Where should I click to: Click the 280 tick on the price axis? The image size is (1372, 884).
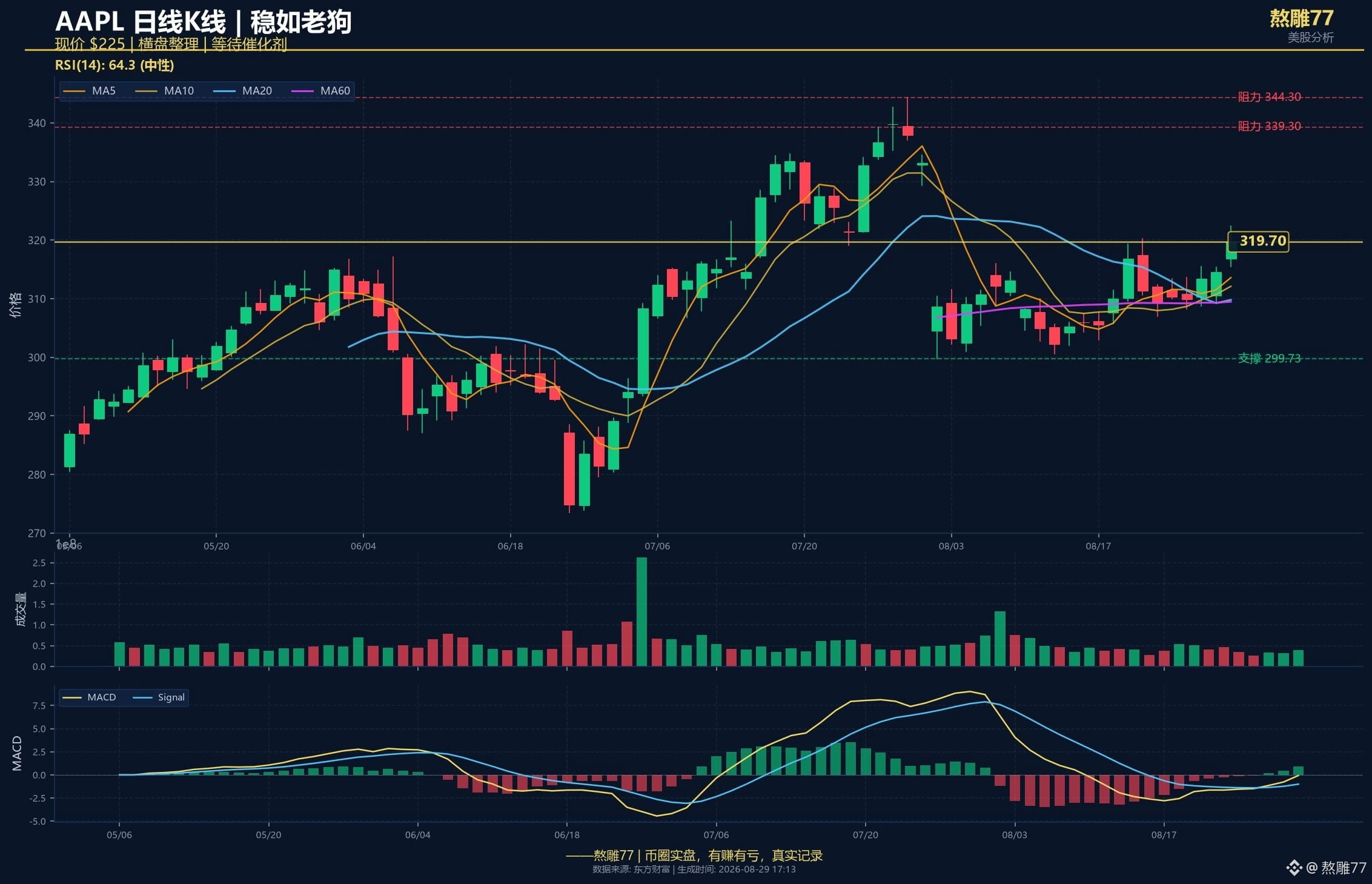click(x=36, y=474)
